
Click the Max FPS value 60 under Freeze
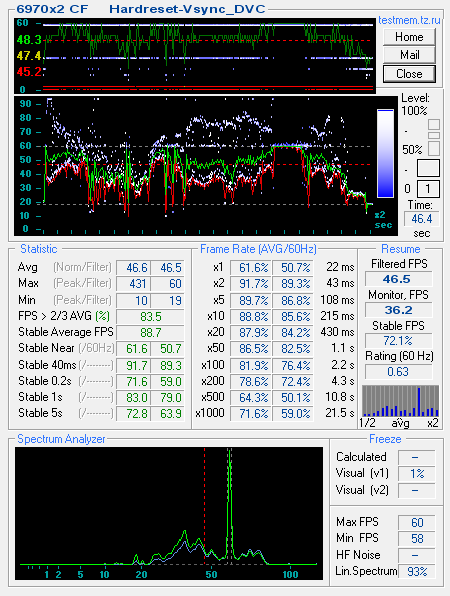click(x=416, y=522)
